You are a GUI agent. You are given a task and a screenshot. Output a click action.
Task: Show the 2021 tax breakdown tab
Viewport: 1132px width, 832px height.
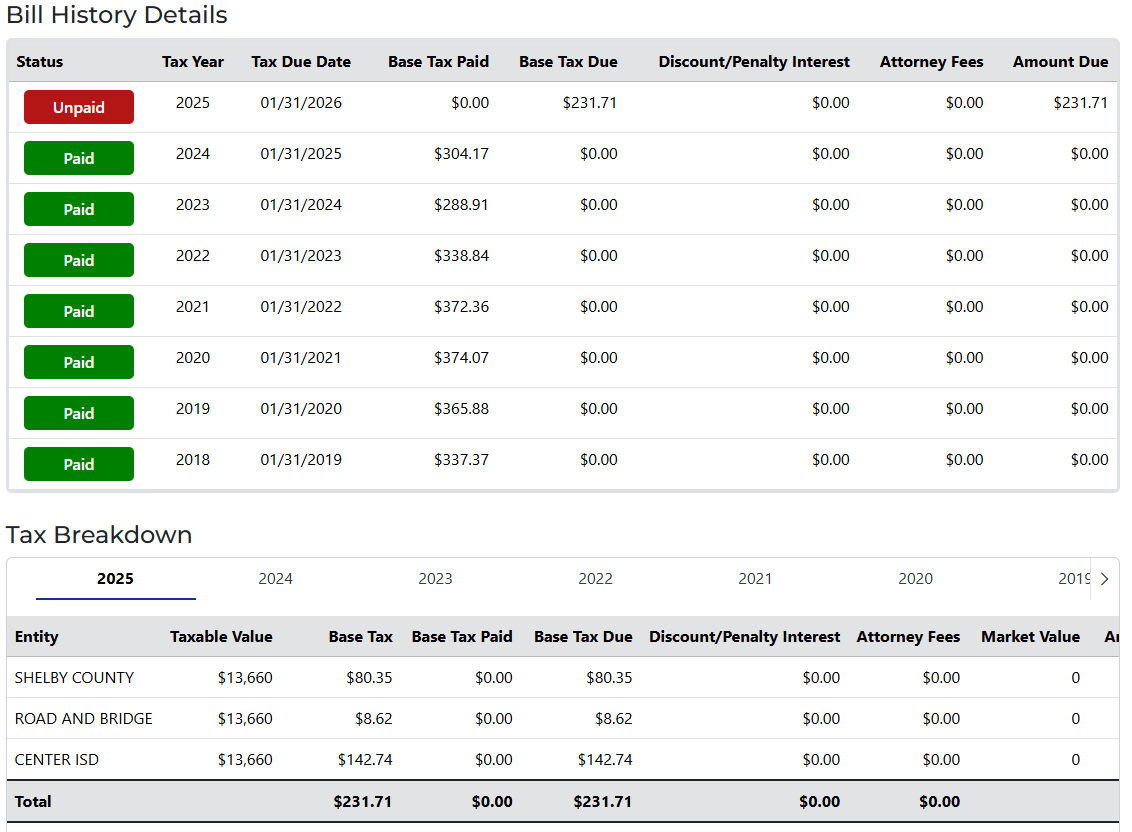(755, 578)
